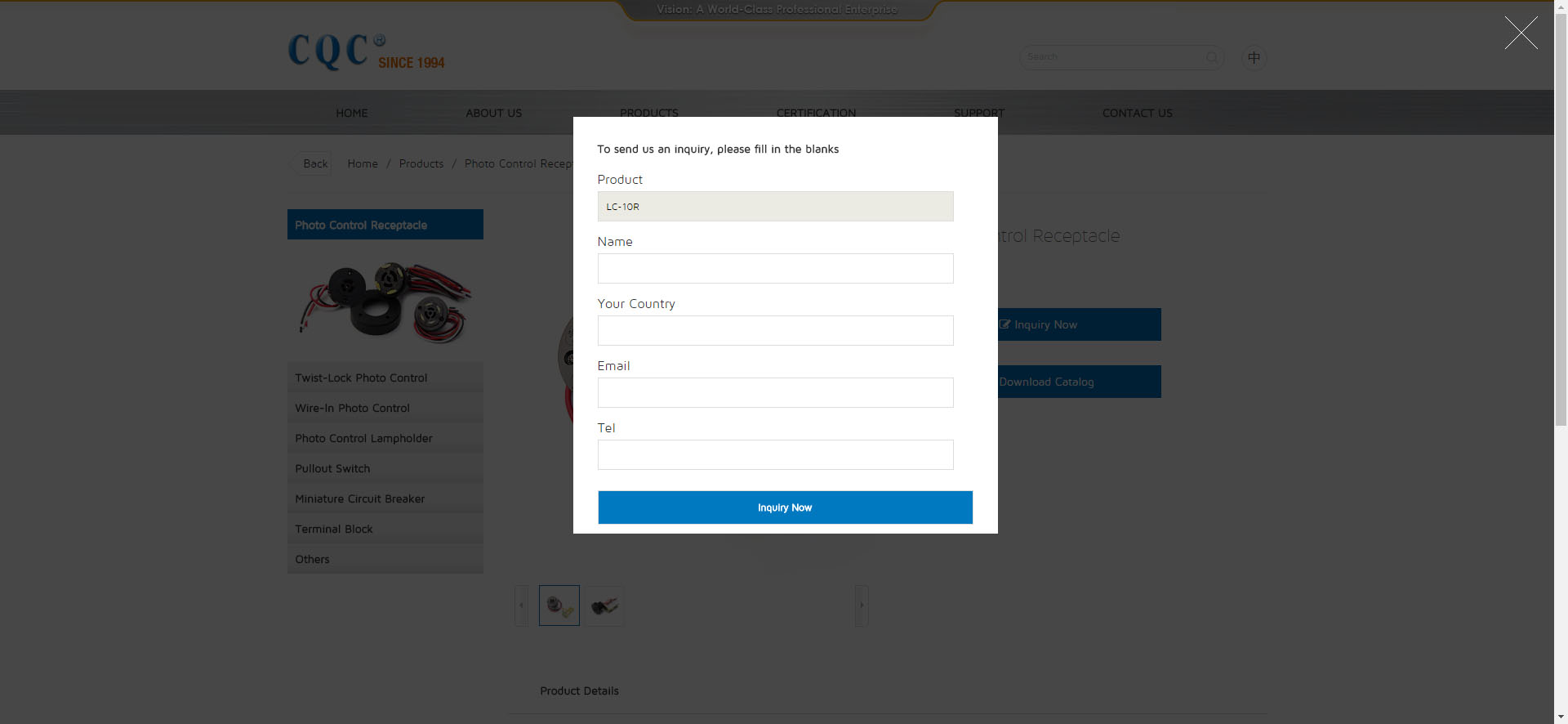Select the first product thumbnail

tap(559, 606)
